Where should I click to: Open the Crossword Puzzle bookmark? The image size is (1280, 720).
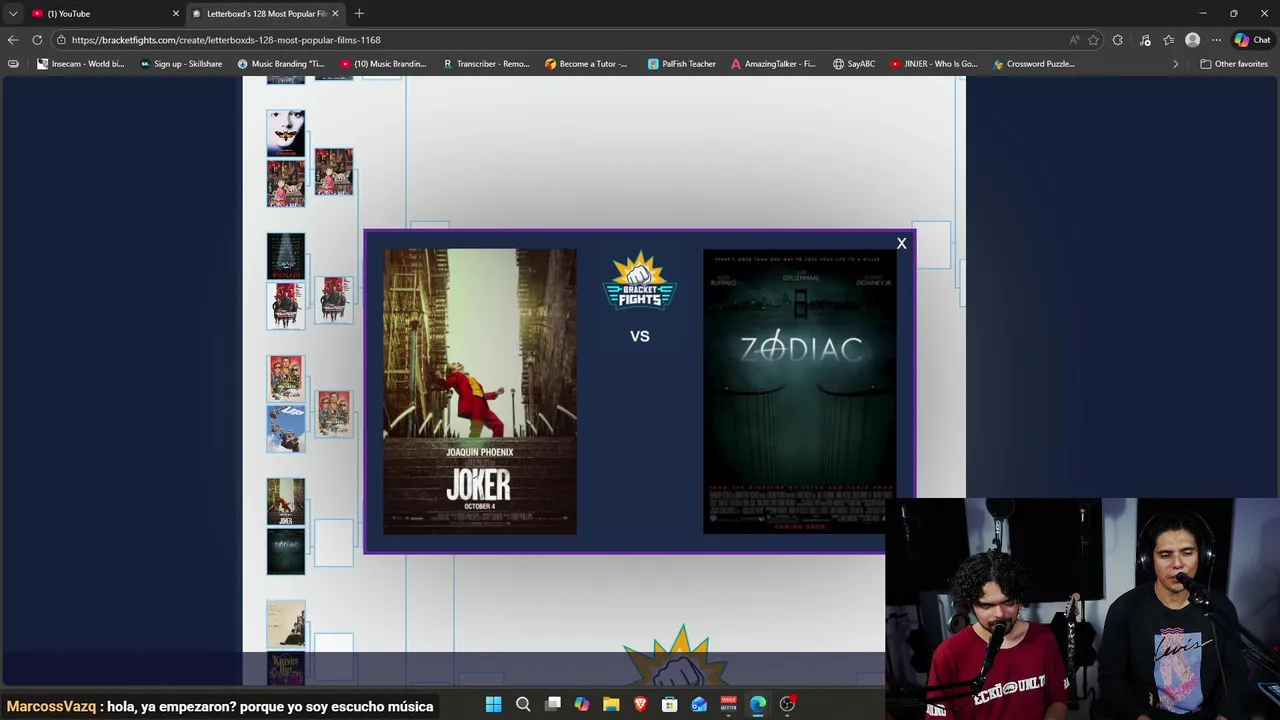coord(1033,64)
